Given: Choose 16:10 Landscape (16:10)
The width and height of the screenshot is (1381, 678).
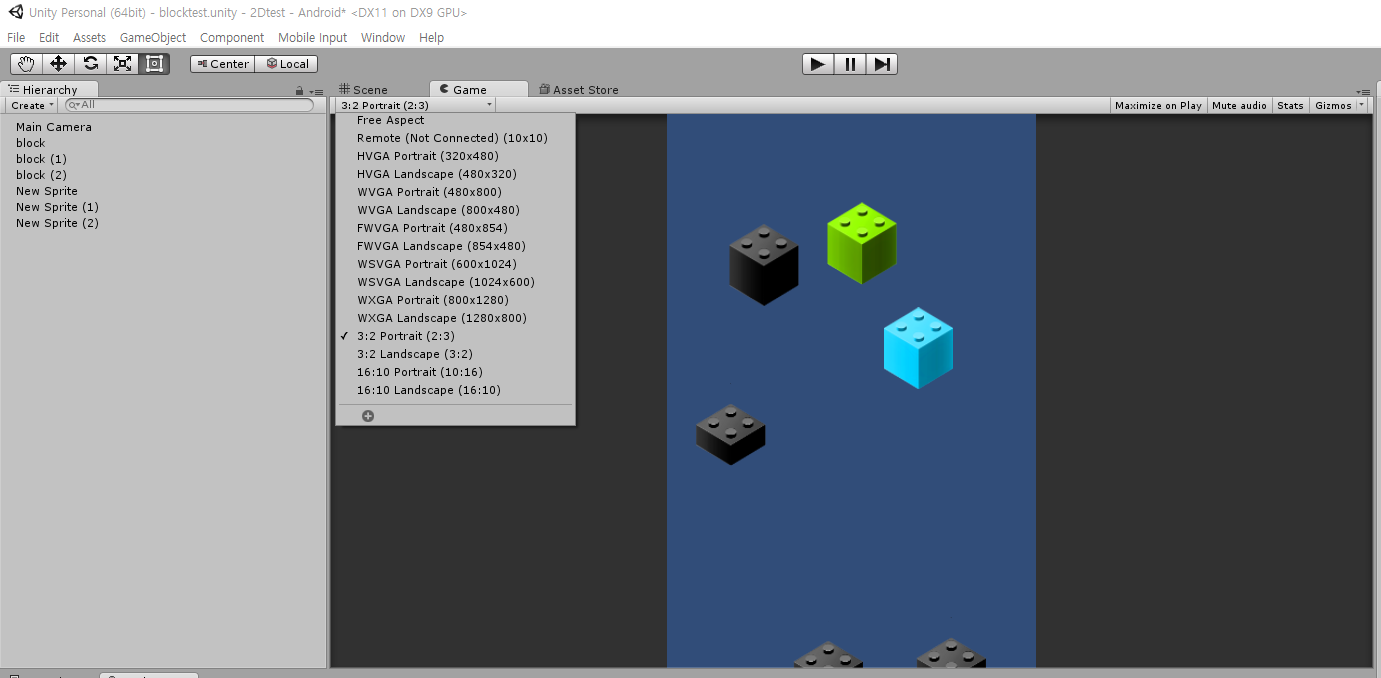Looking at the screenshot, I should 455,390.
